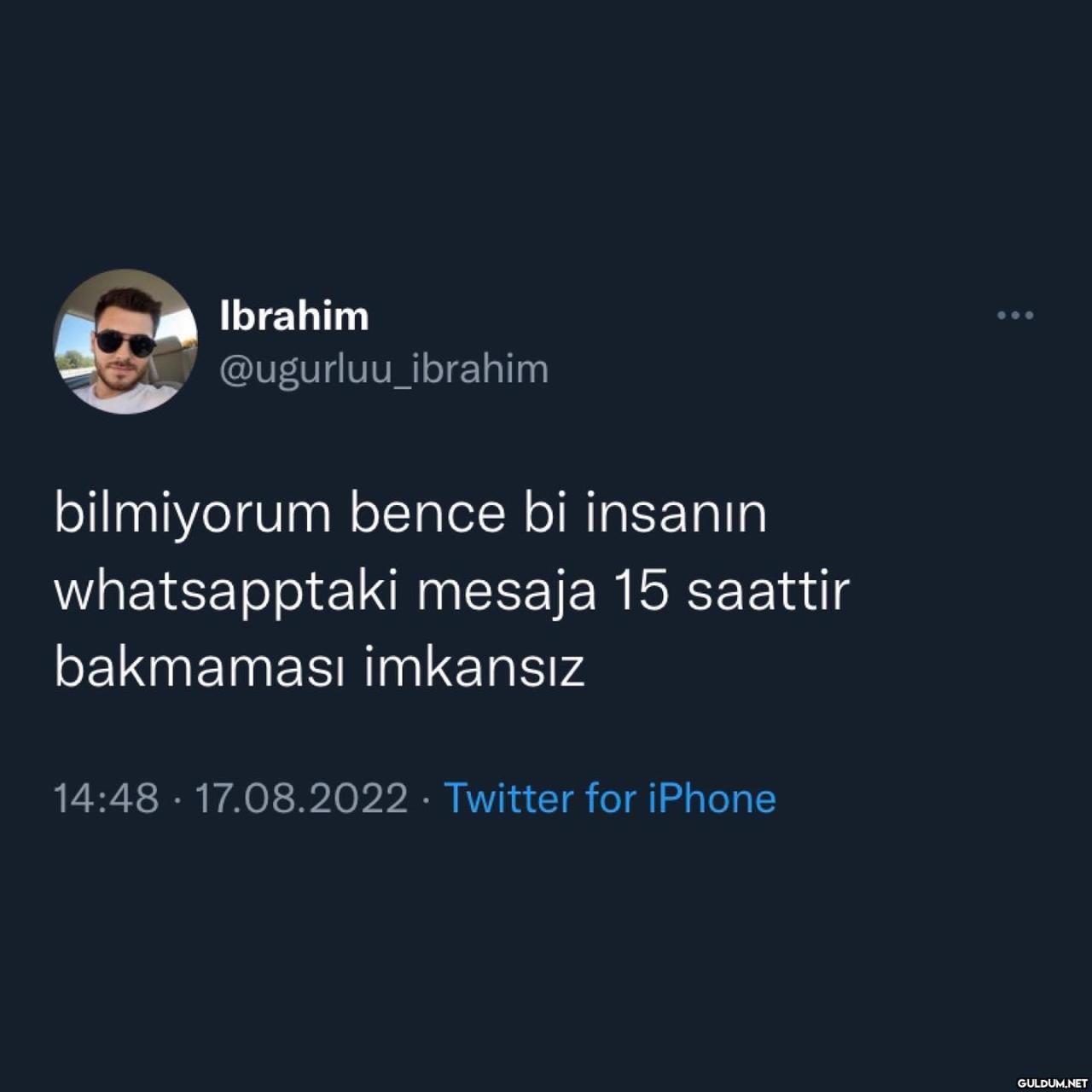The image size is (1092, 1092).
Task: Select the word saattir in the tweet
Action: point(769,591)
